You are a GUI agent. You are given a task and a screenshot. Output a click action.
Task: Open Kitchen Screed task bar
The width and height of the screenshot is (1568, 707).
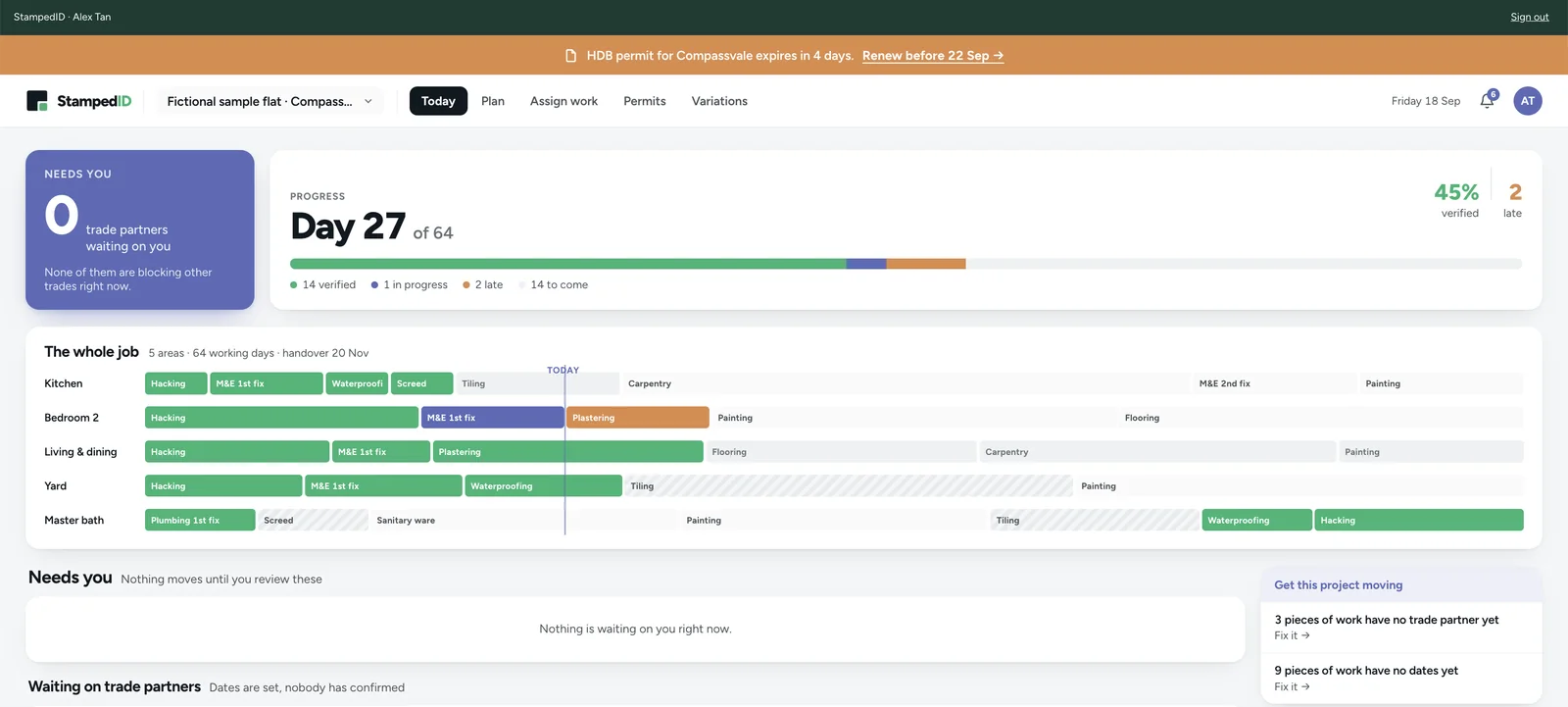pos(422,383)
